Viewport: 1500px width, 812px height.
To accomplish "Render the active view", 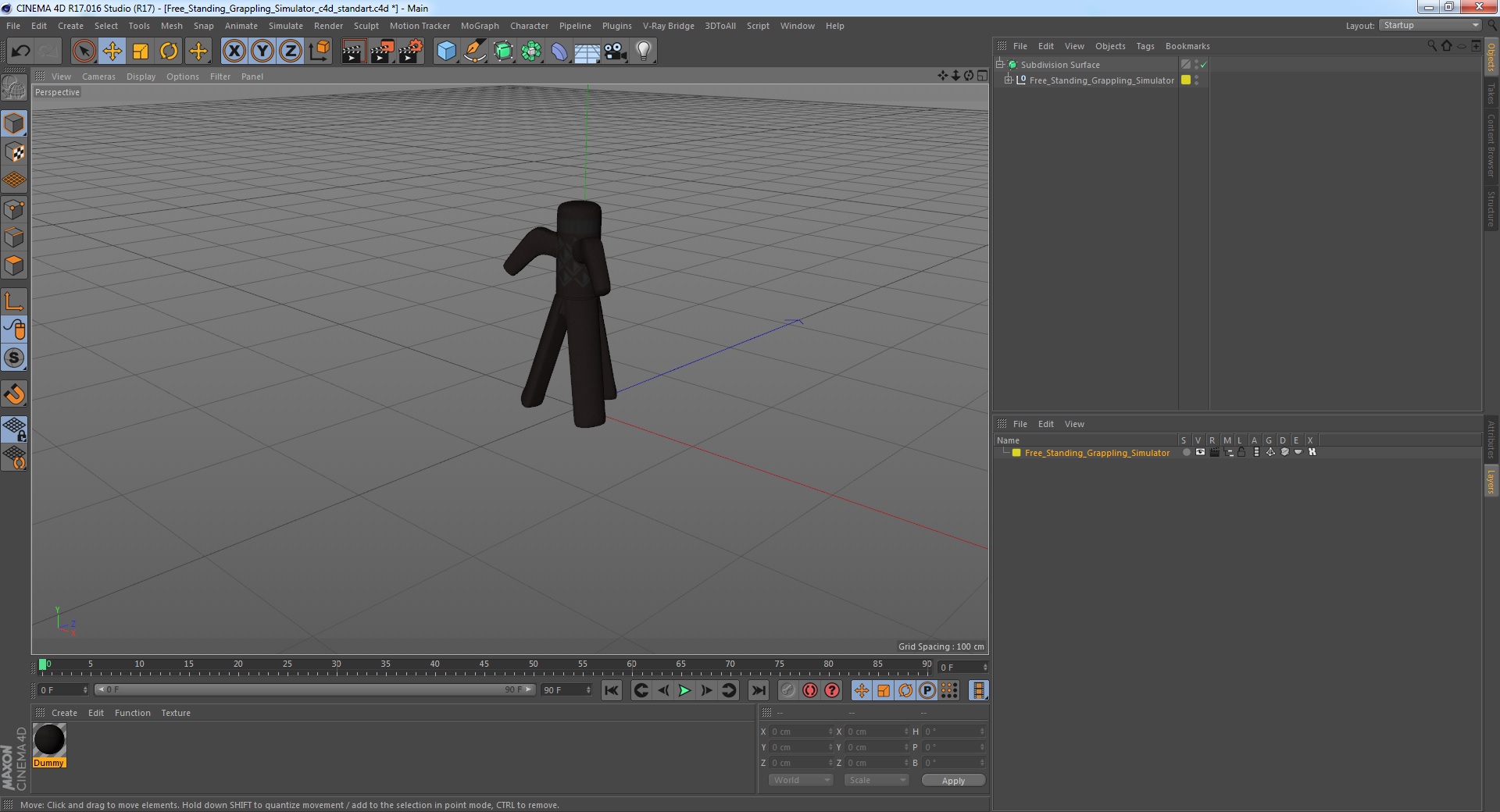I will [353, 52].
